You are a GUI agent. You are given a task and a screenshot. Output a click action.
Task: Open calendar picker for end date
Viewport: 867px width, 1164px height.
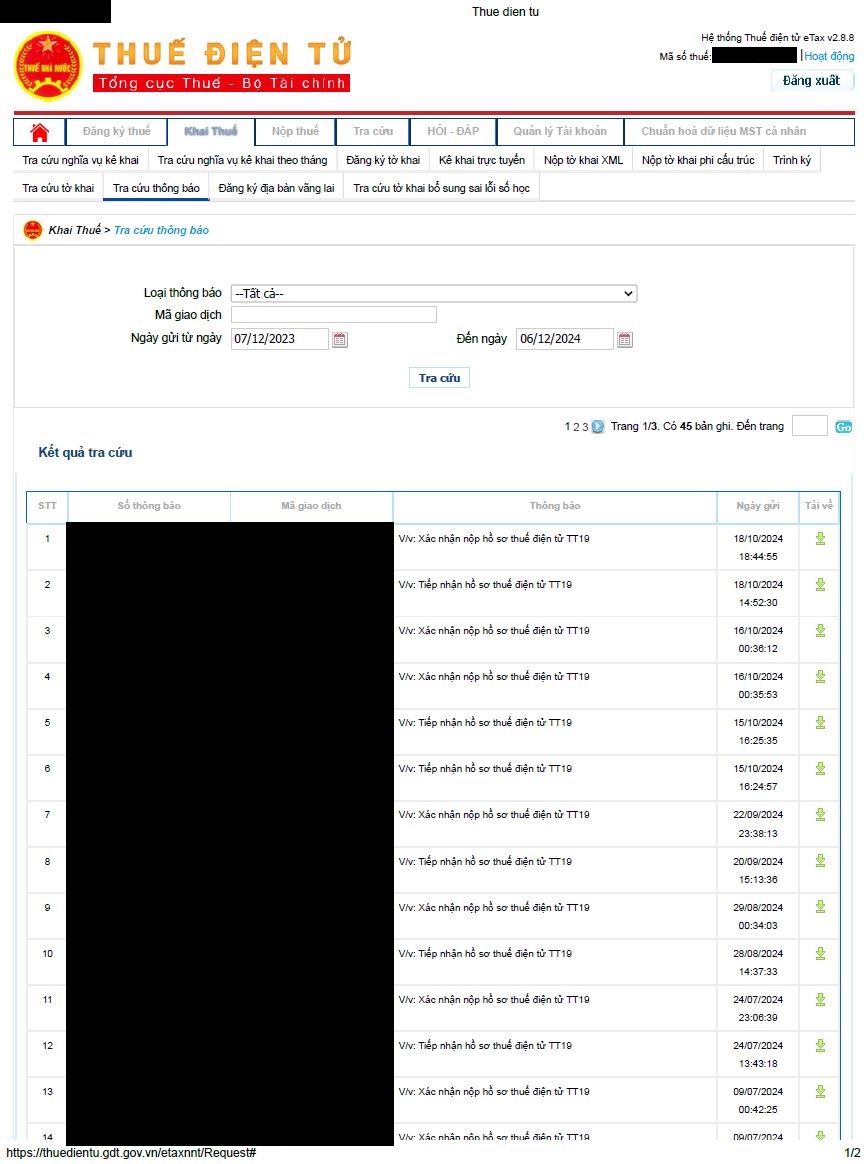(625, 340)
